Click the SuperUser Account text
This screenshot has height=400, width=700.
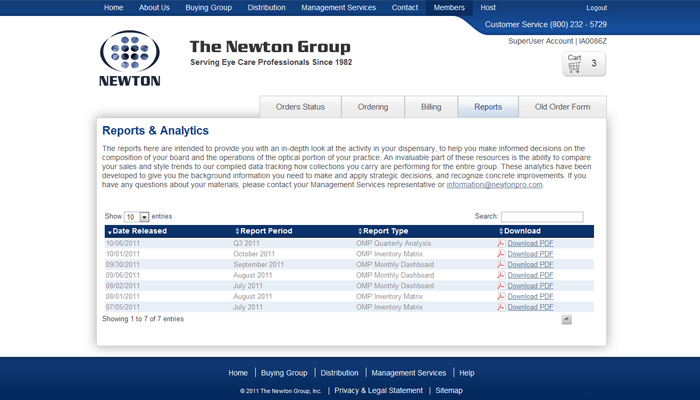pos(541,41)
